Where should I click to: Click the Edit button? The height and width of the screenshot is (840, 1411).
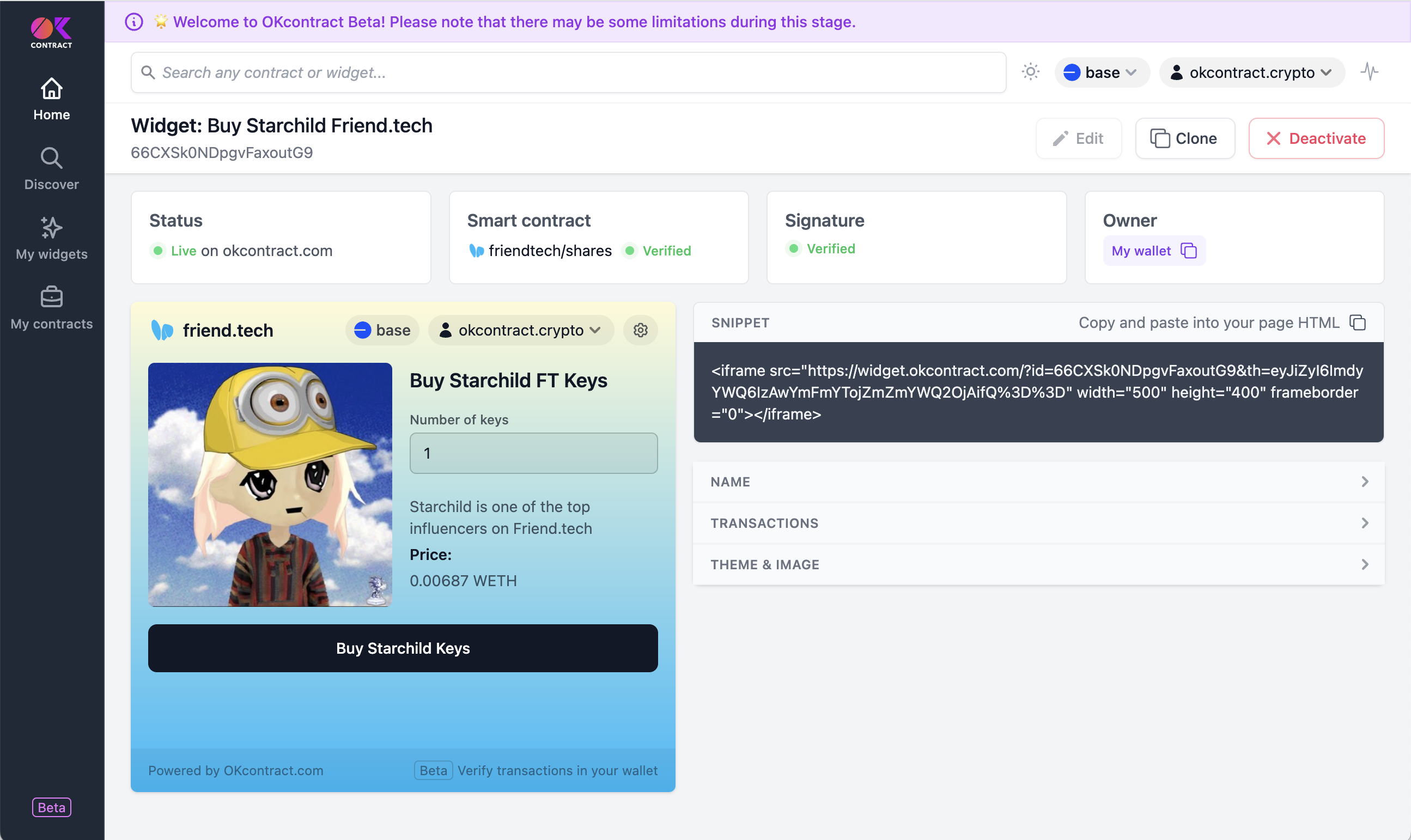click(1079, 138)
